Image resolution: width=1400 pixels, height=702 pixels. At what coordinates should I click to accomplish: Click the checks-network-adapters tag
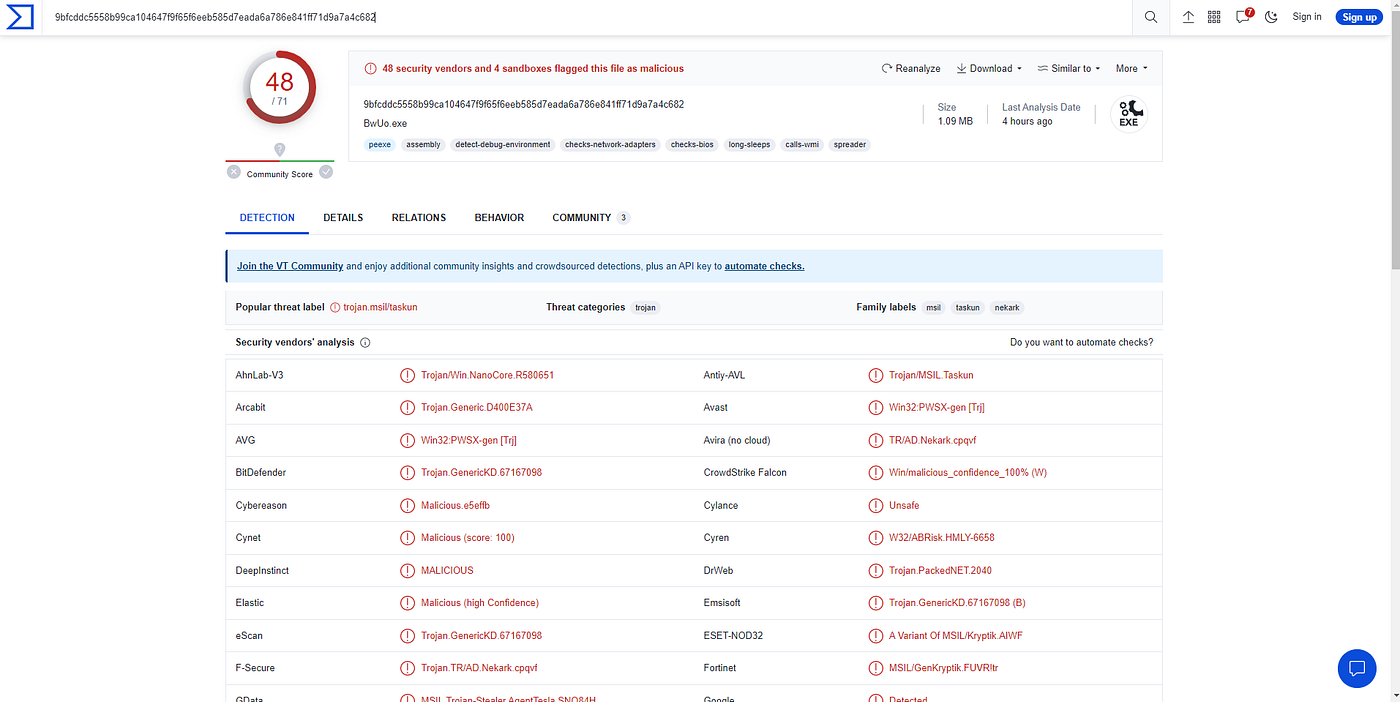(610, 145)
